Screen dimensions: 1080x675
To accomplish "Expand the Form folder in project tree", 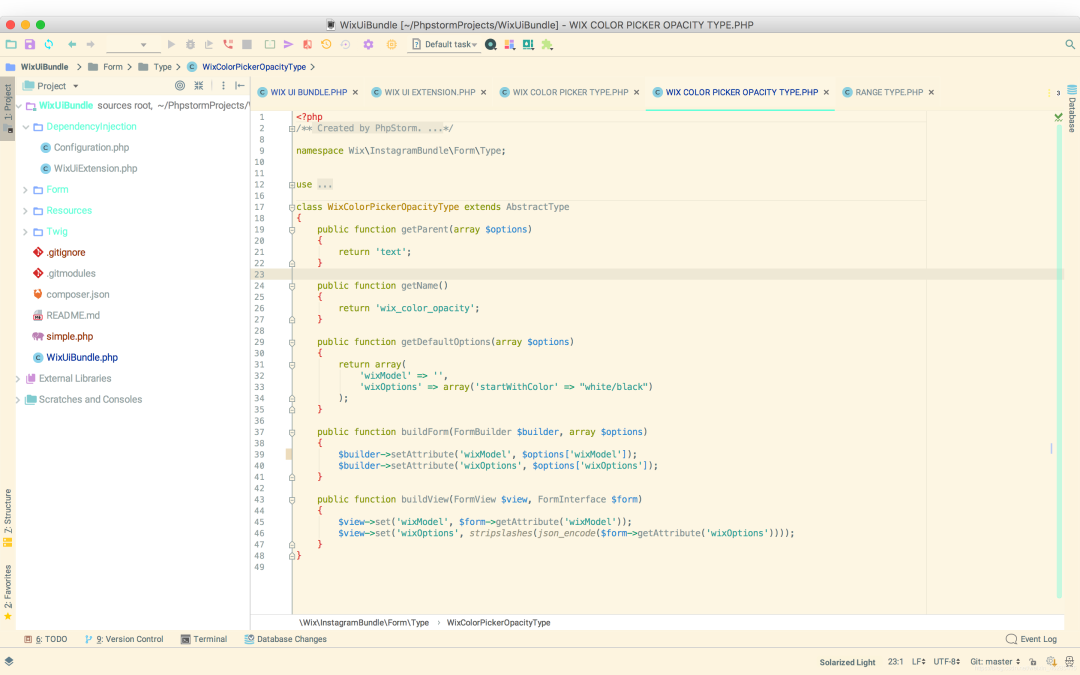I will tap(25, 189).
